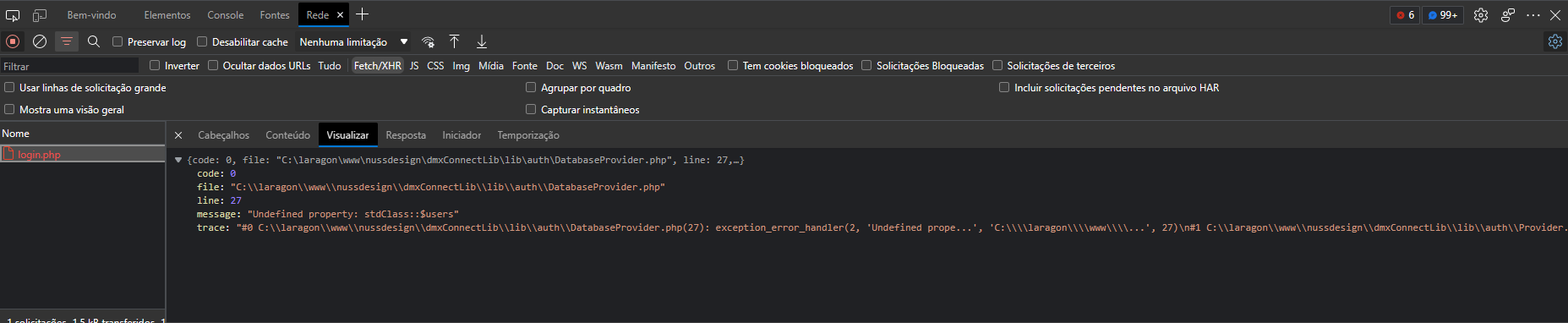
Task: Open the Nenhuma limitação throttling dropdown
Action: click(x=353, y=42)
